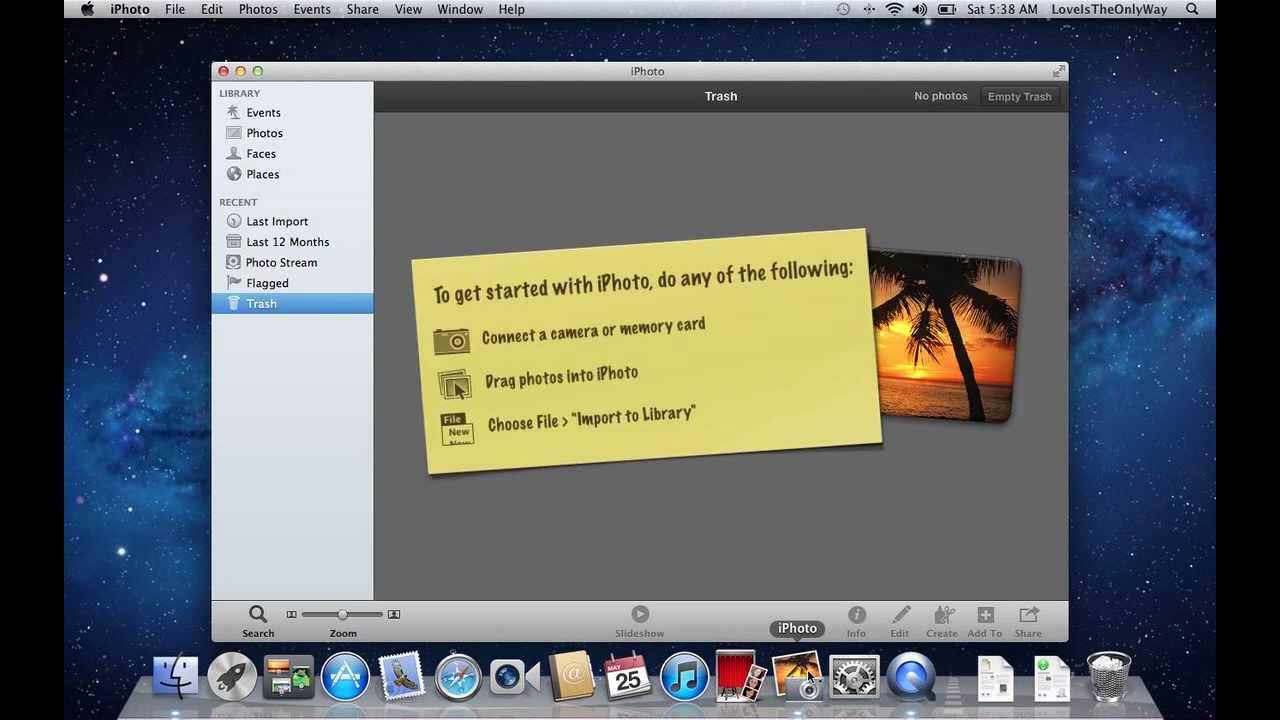1280x720 pixels.
Task: Click the battery status icon
Action: pyautogui.click(x=946, y=9)
